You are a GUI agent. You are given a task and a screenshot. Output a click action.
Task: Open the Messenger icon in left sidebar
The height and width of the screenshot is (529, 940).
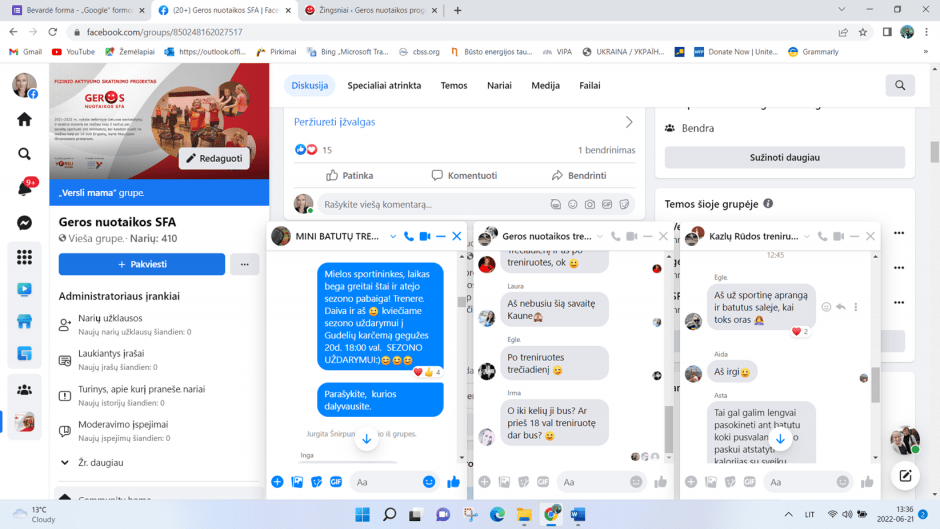[x=24, y=223]
